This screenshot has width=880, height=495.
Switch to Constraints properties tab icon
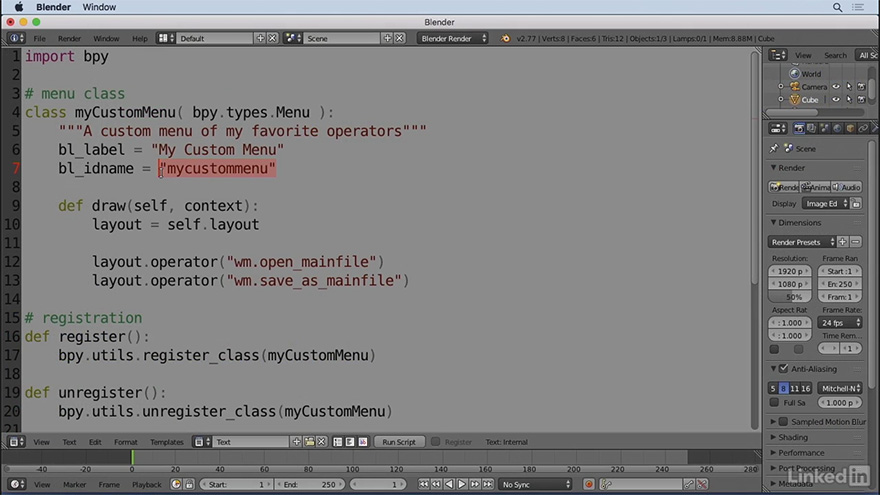point(863,129)
